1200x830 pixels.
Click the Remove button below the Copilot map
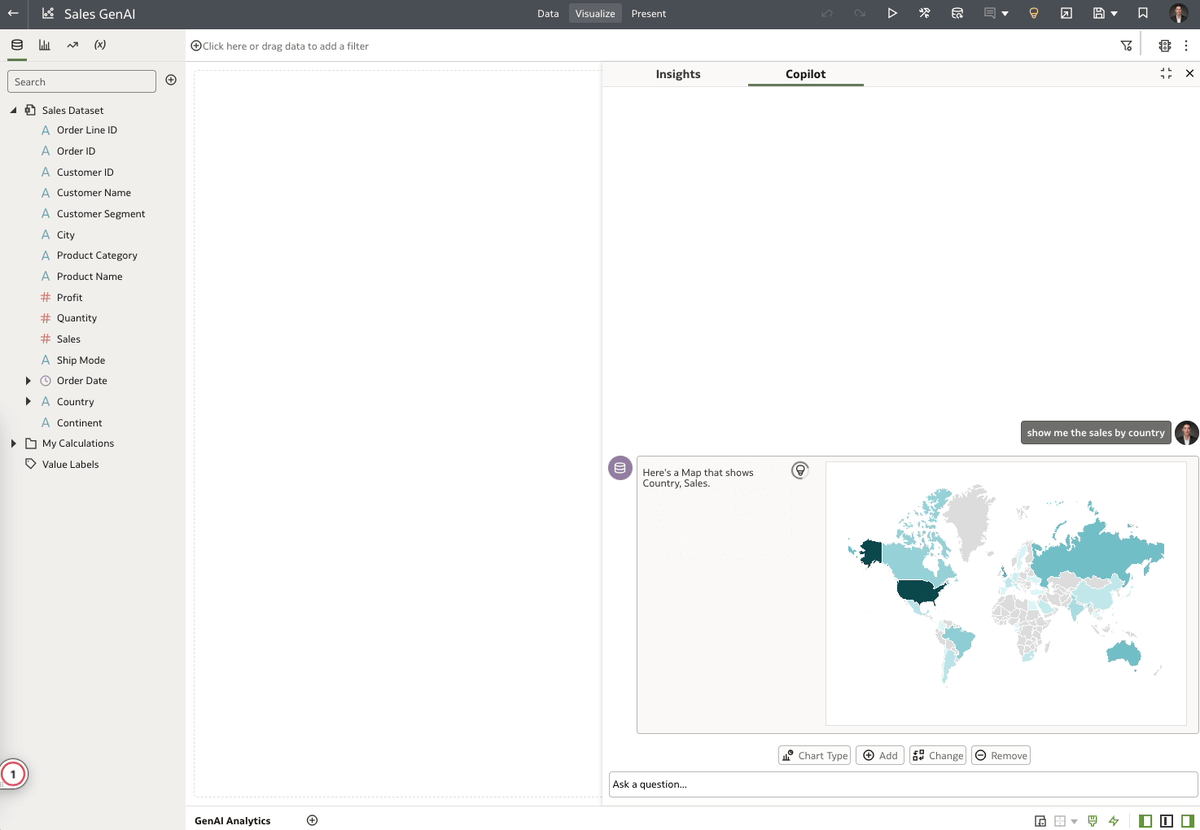1000,755
